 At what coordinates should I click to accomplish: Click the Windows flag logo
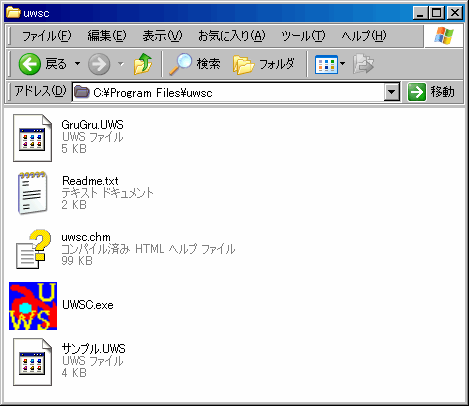(444, 36)
